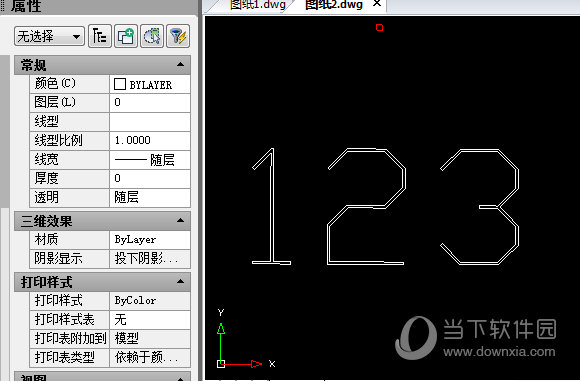
Task: Edit the 线型比例 value 1.0000
Action: [150, 141]
